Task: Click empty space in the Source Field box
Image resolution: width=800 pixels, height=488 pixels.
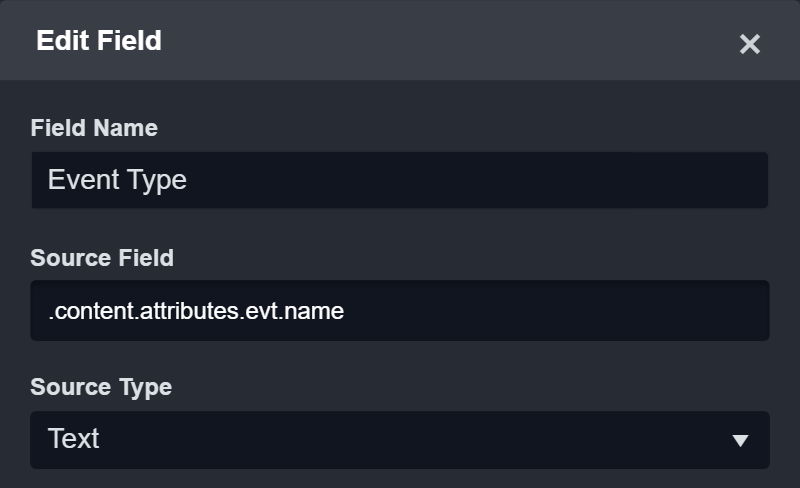Action: point(560,311)
